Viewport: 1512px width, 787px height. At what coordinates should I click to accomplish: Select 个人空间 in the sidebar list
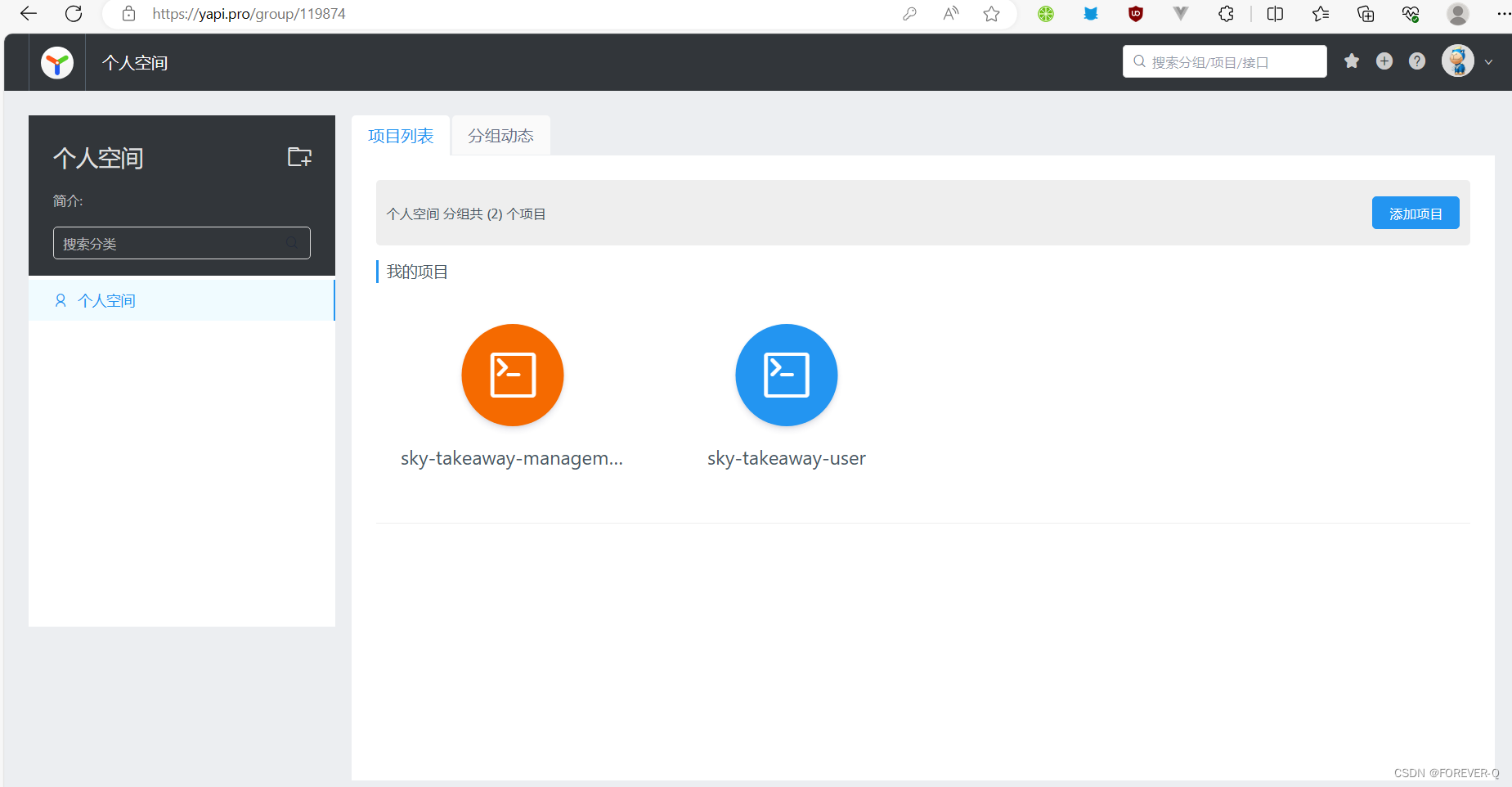point(105,299)
